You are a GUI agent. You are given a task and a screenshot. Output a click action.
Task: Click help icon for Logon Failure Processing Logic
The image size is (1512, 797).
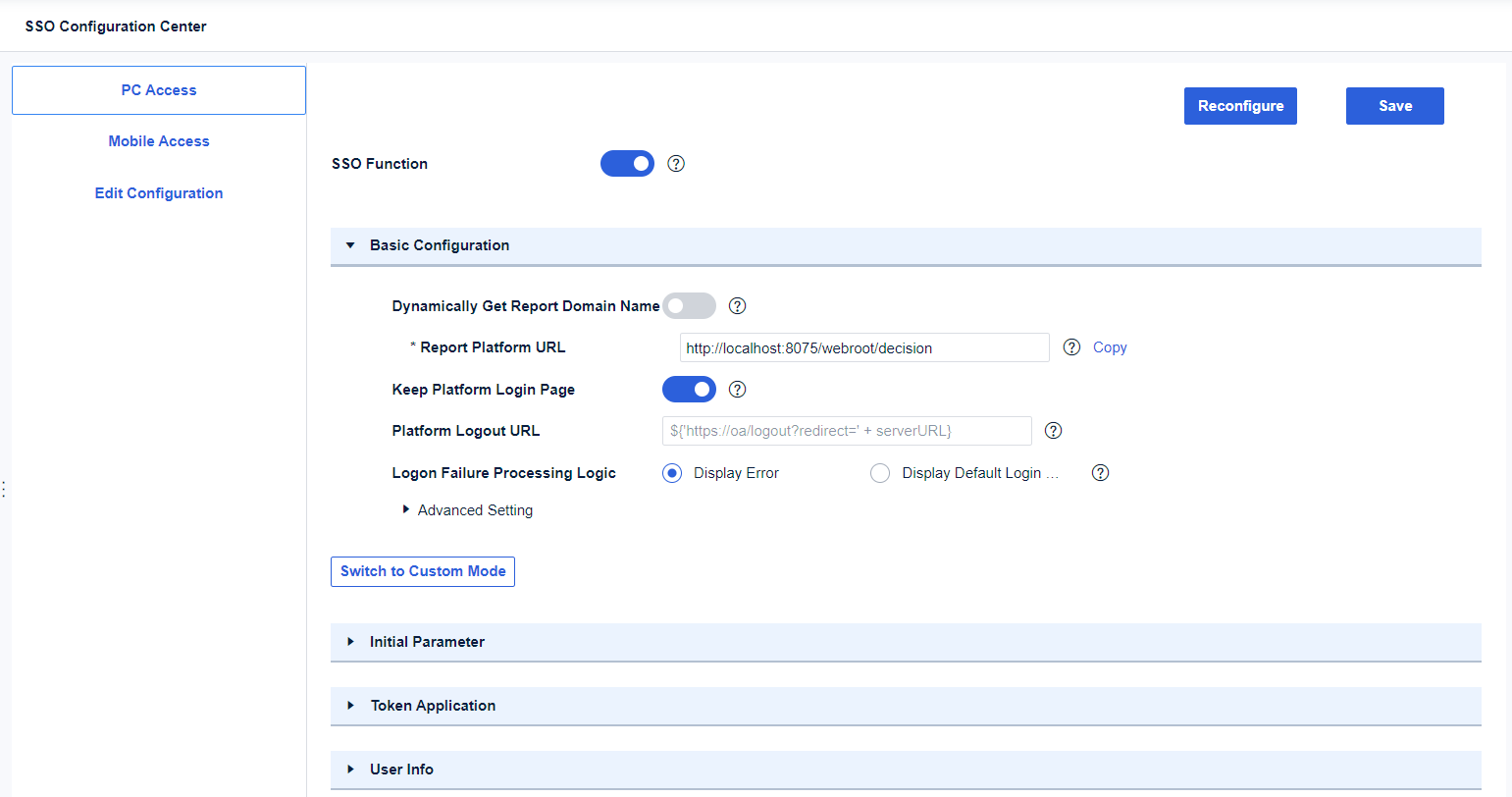(1101, 473)
